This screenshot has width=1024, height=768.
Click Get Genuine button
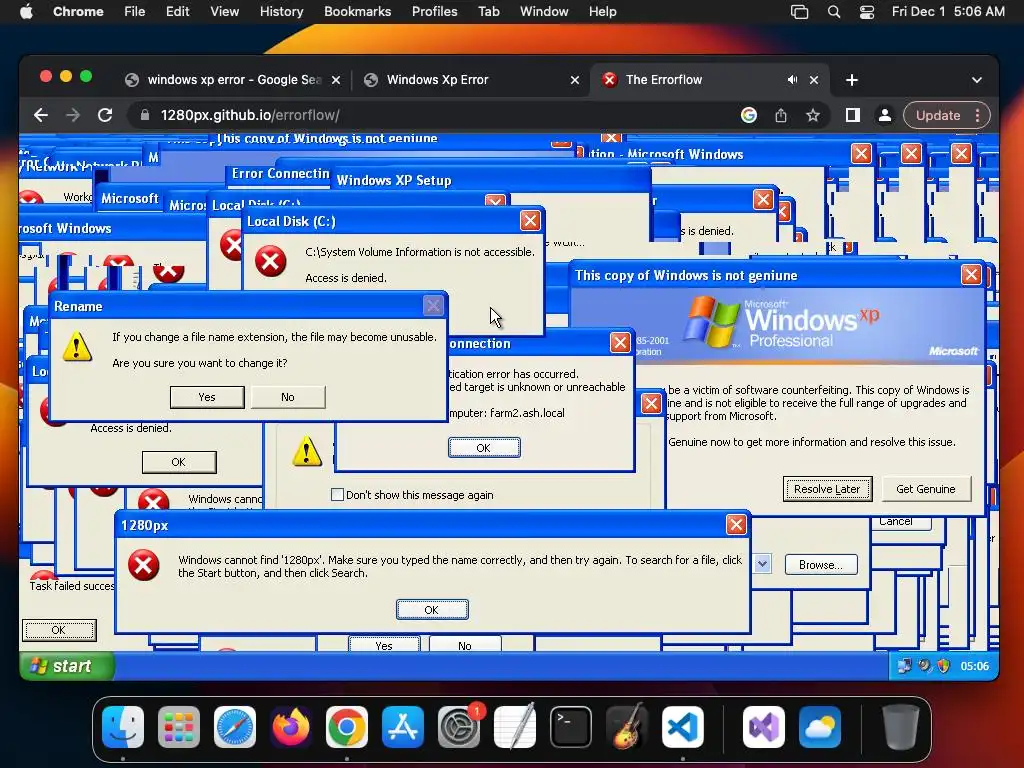926,489
